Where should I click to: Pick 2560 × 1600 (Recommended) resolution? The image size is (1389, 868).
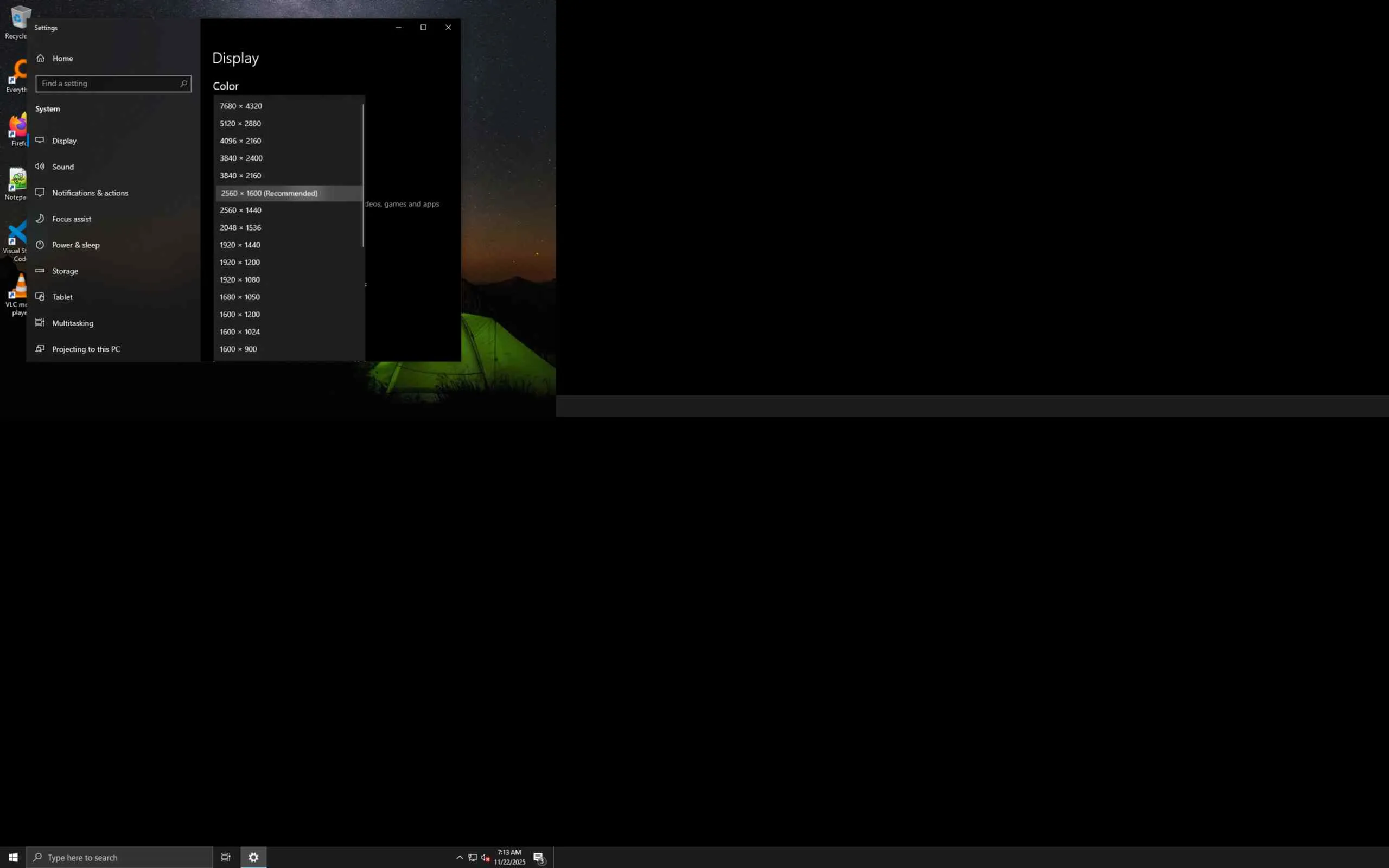click(x=269, y=194)
